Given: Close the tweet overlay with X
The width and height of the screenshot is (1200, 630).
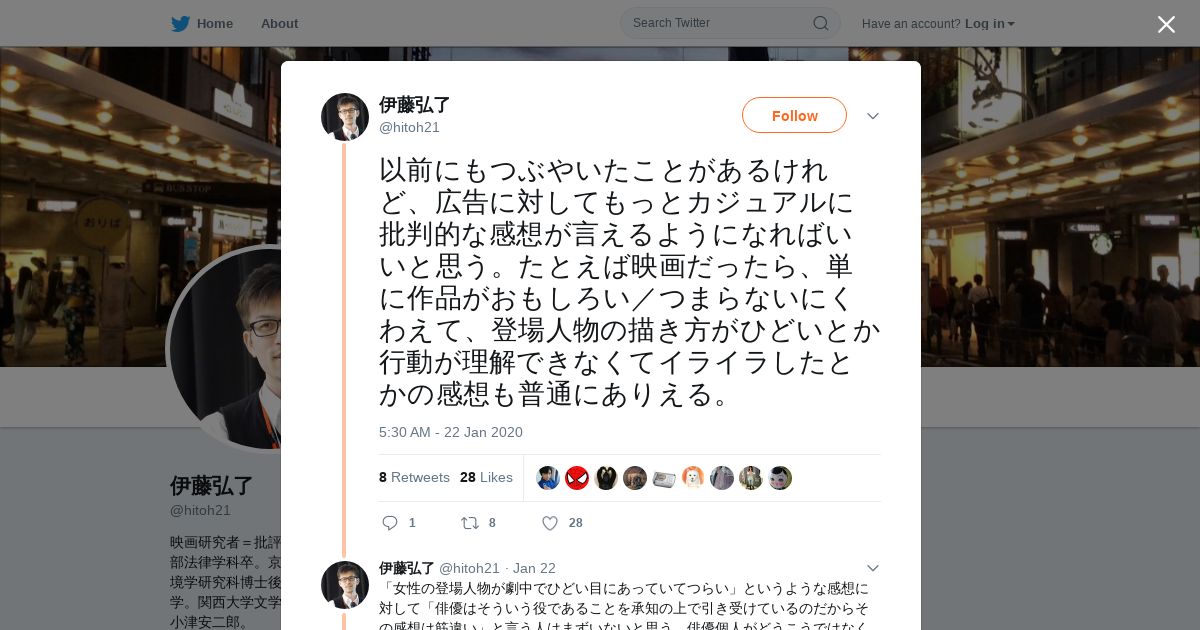Looking at the screenshot, I should 1166,24.
